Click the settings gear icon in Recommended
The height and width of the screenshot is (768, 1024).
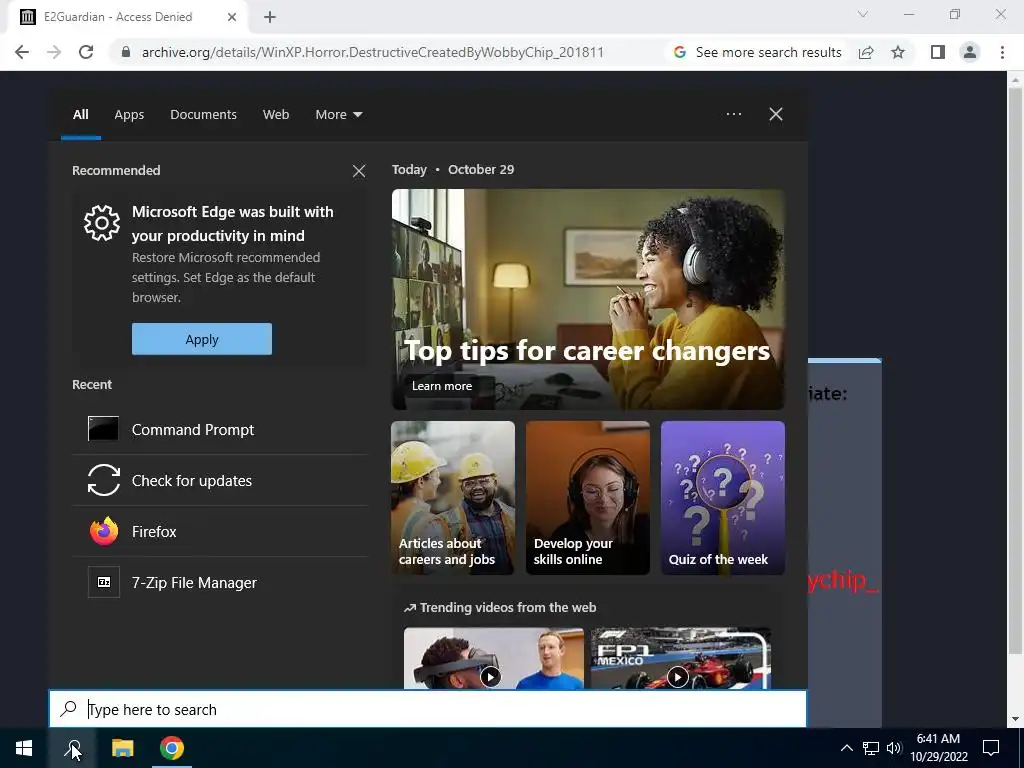click(102, 223)
